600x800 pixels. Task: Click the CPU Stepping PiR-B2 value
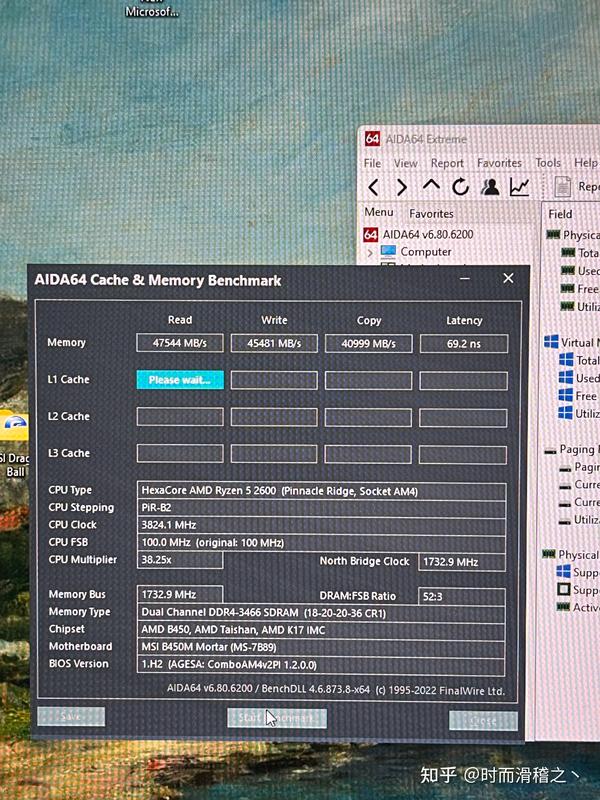click(x=321, y=508)
